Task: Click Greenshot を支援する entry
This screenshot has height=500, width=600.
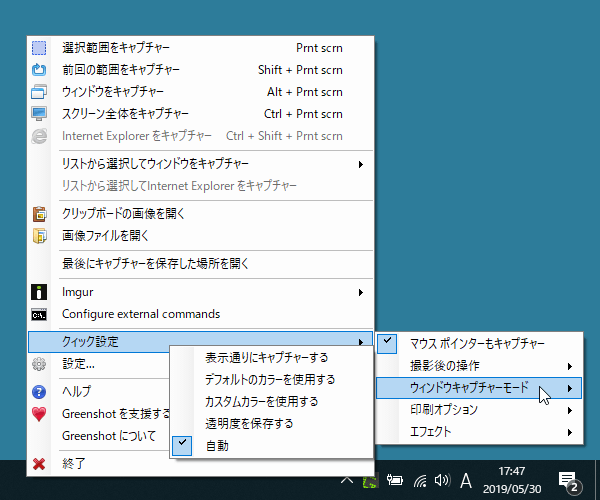Action: [99, 414]
